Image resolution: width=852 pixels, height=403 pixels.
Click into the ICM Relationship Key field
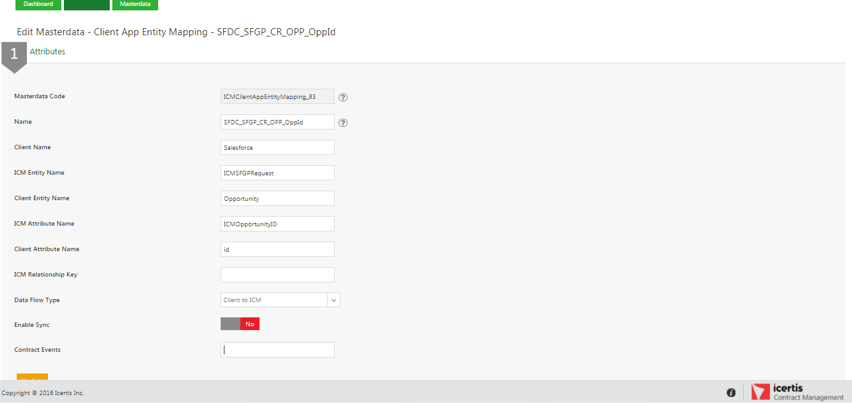[277, 274]
